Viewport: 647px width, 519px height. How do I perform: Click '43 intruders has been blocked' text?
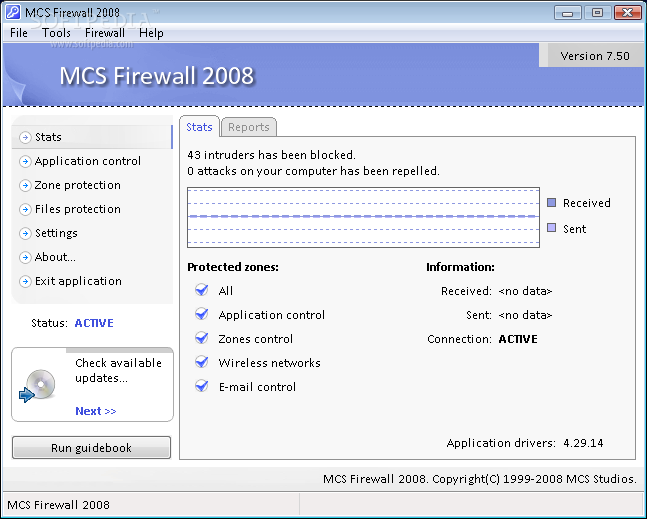pos(271,155)
